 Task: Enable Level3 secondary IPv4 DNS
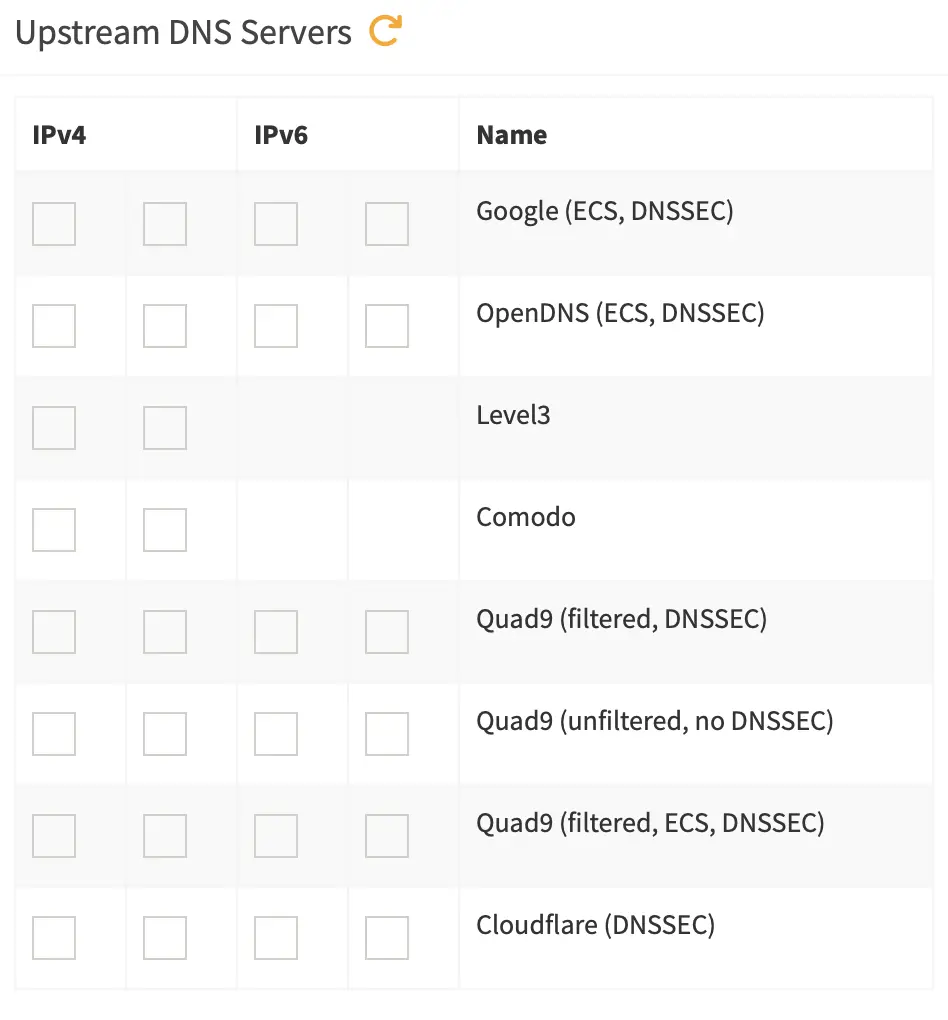pyautogui.click(x=164, y=427)
